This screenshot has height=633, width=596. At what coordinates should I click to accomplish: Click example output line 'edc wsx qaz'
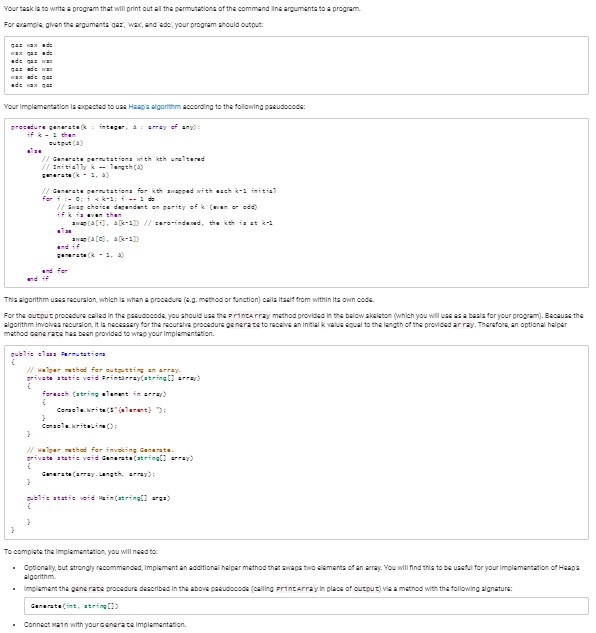point(31,85)
